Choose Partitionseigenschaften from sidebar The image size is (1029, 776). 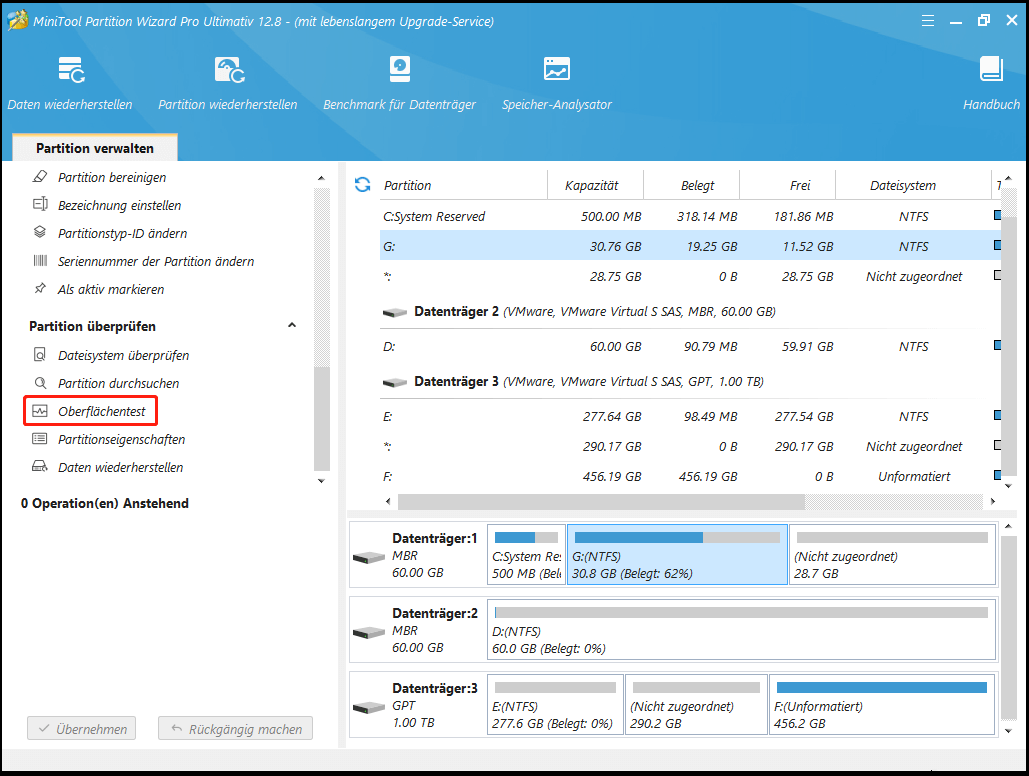tap(121, 439)
